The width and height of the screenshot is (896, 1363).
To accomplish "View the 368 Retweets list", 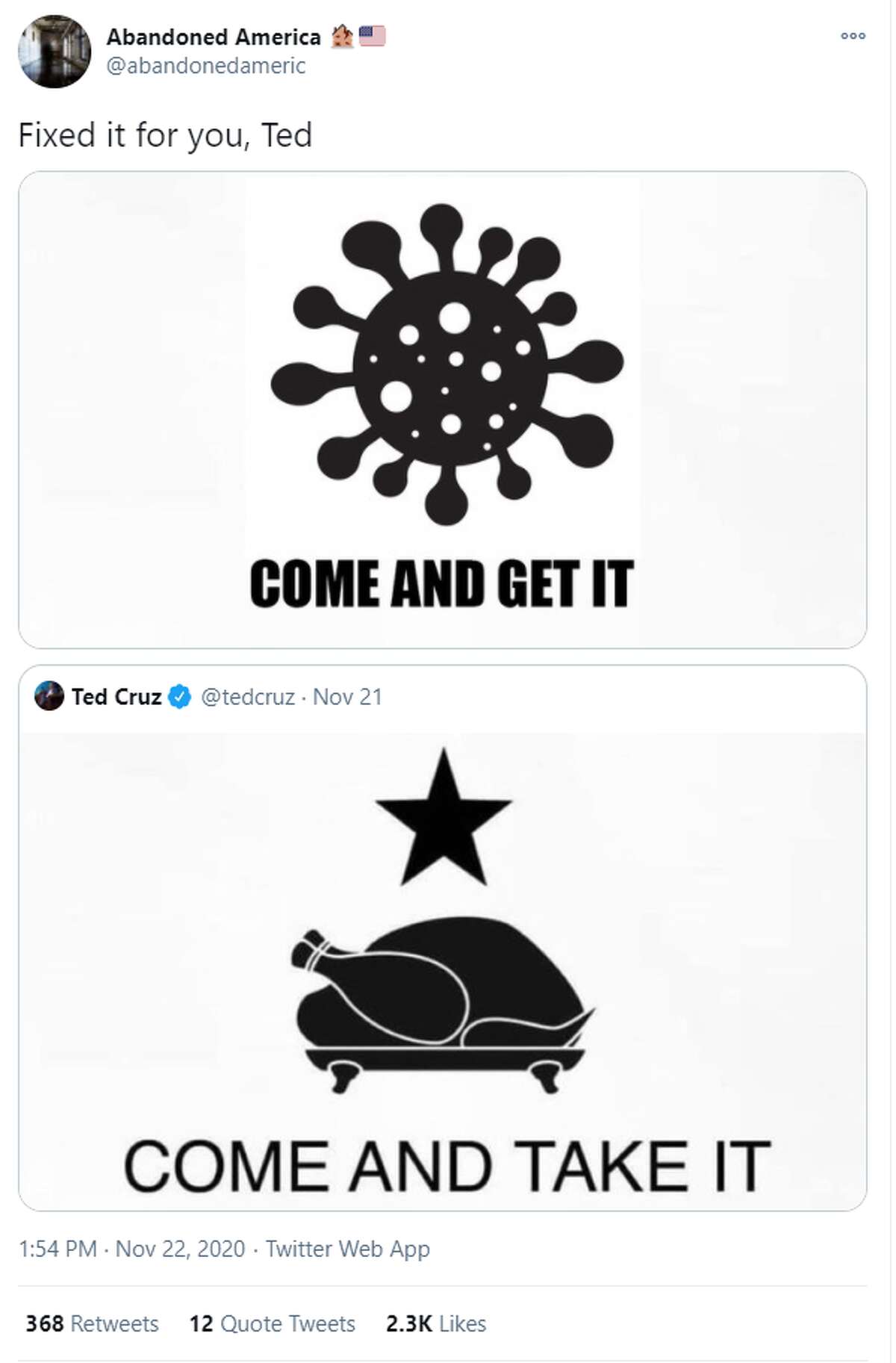I will [92, 1323].
